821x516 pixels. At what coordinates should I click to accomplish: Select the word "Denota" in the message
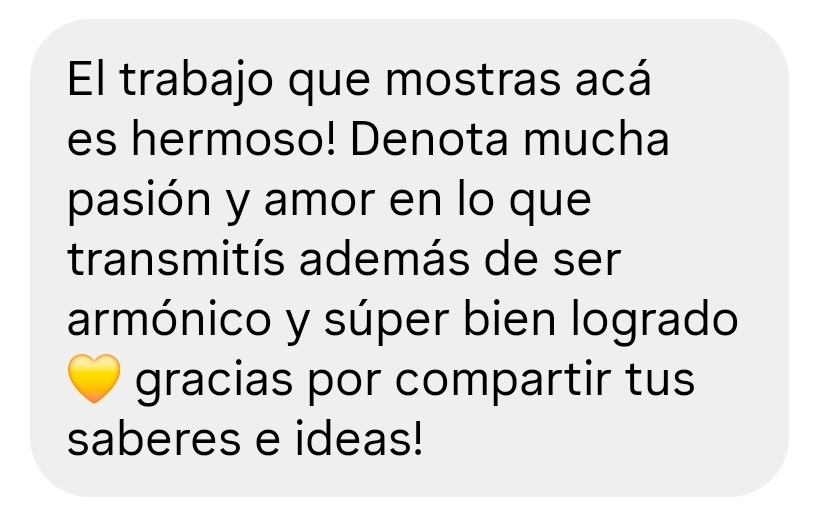coord(429,140)
